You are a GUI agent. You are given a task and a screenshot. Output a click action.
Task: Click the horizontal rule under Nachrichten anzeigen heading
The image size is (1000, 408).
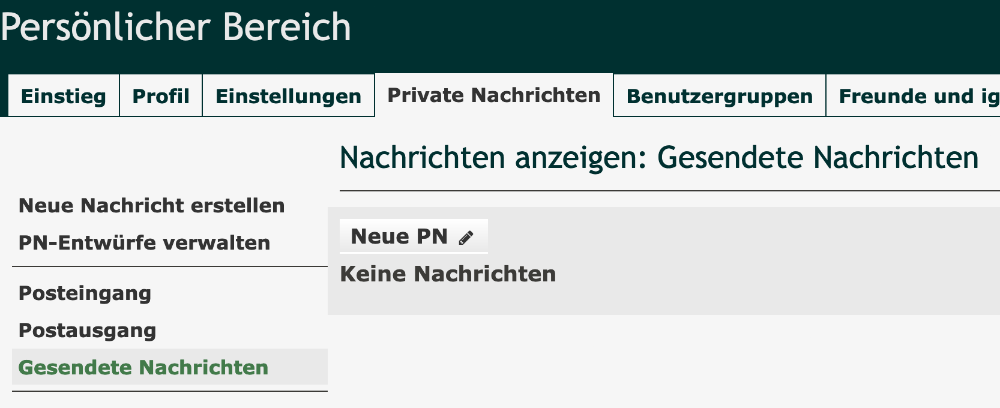coord(668,190)
